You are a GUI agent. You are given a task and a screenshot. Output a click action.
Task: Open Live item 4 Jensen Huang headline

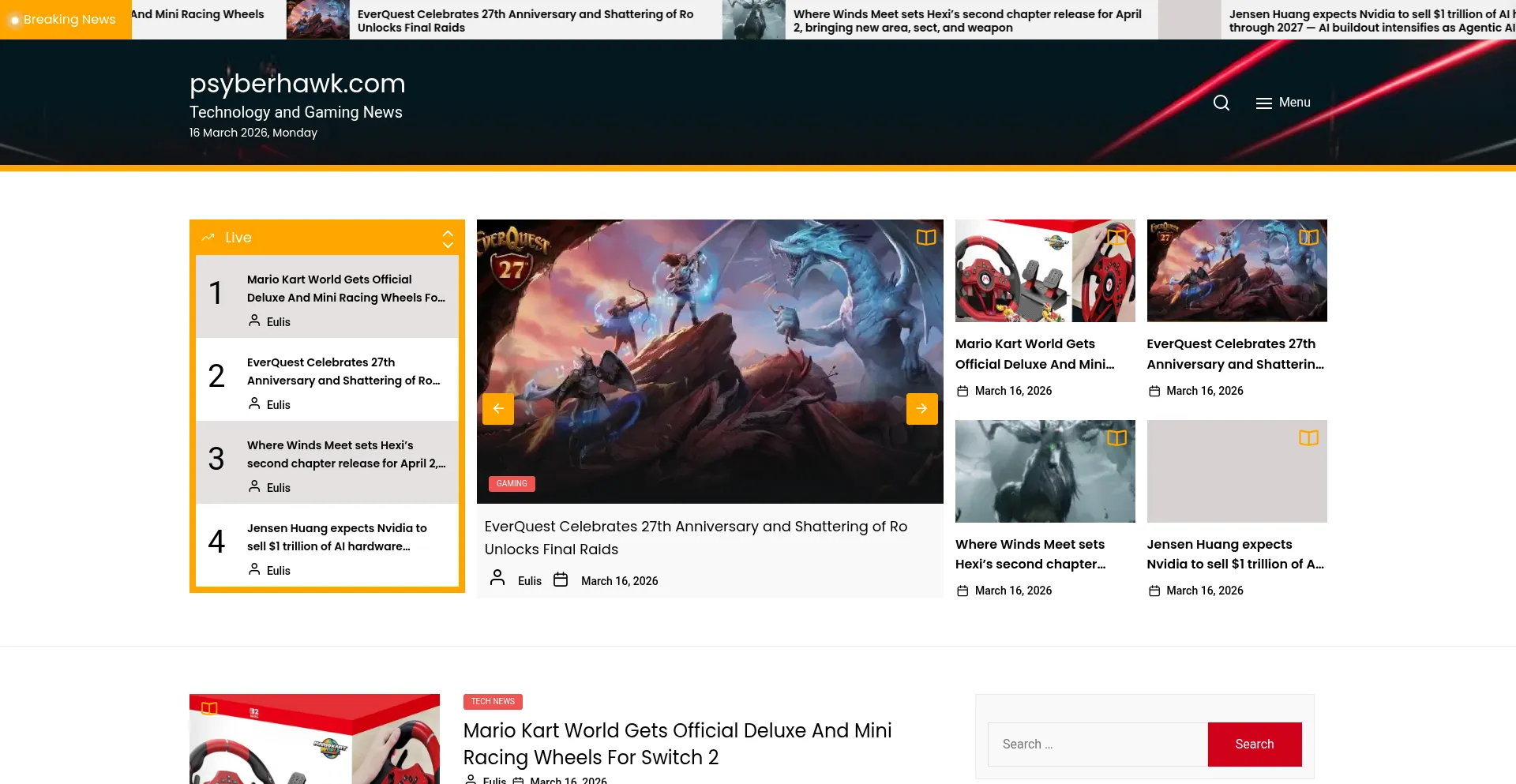pos(337,538)
